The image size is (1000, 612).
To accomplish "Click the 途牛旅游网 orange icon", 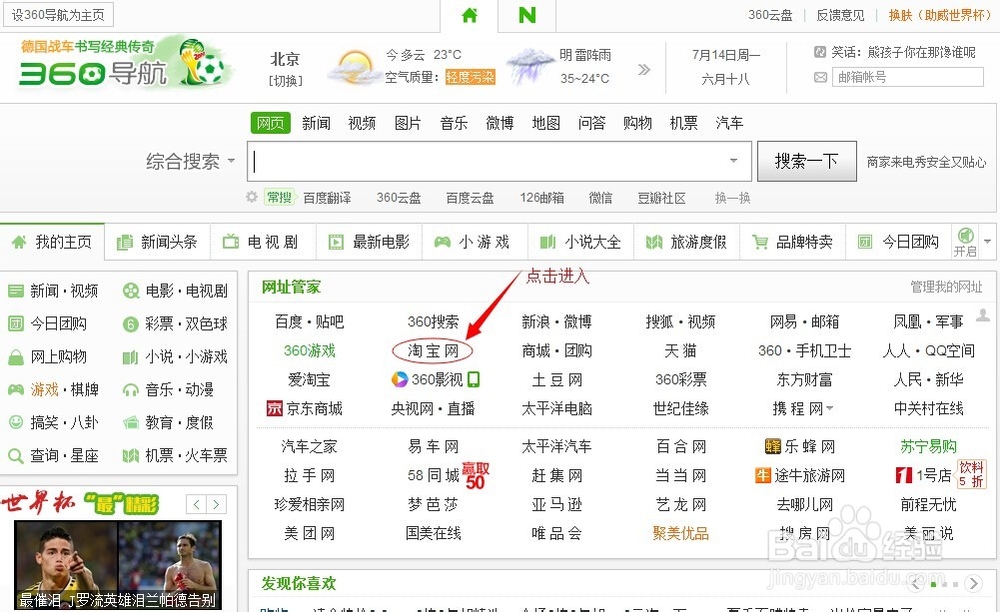I will 763,475.
